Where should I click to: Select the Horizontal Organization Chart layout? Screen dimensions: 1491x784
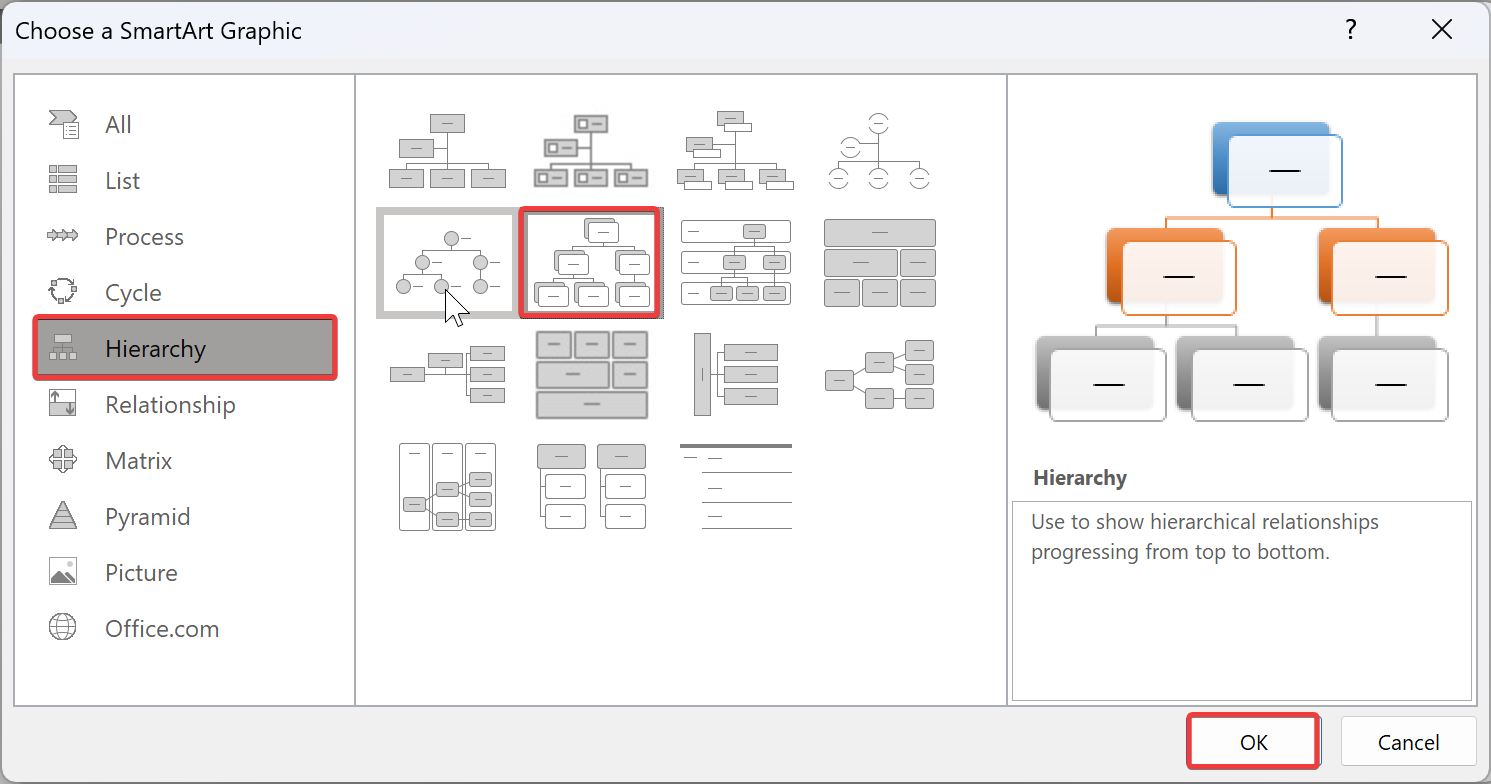(x=447, y=374)
